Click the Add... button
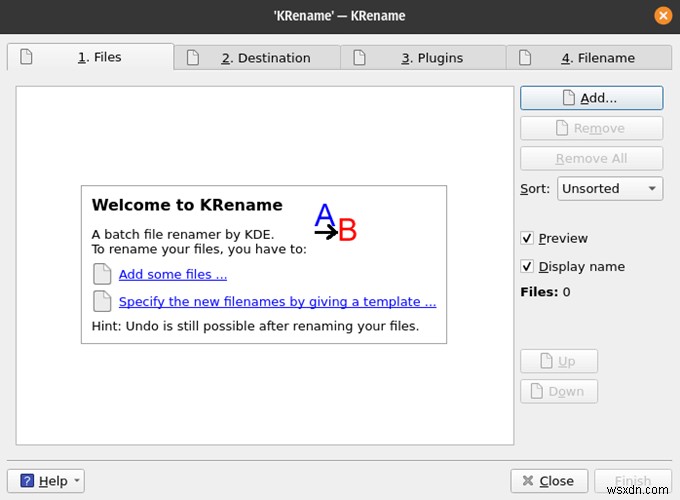The image size is (680, 500). coord(592,98)
